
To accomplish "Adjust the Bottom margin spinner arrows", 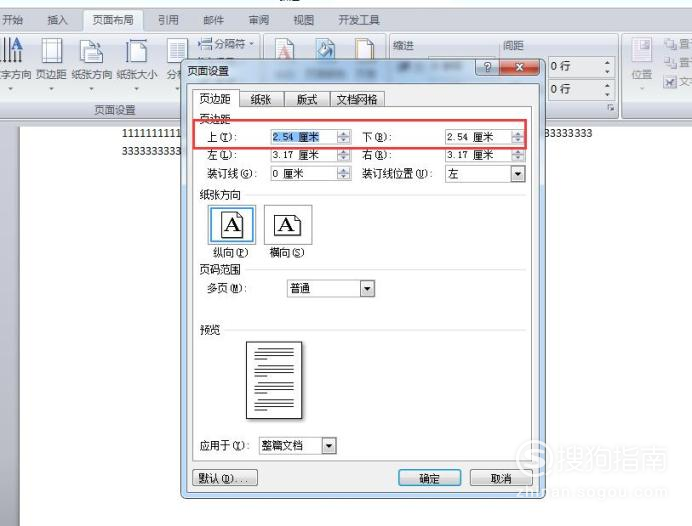I will pos(518,137).
